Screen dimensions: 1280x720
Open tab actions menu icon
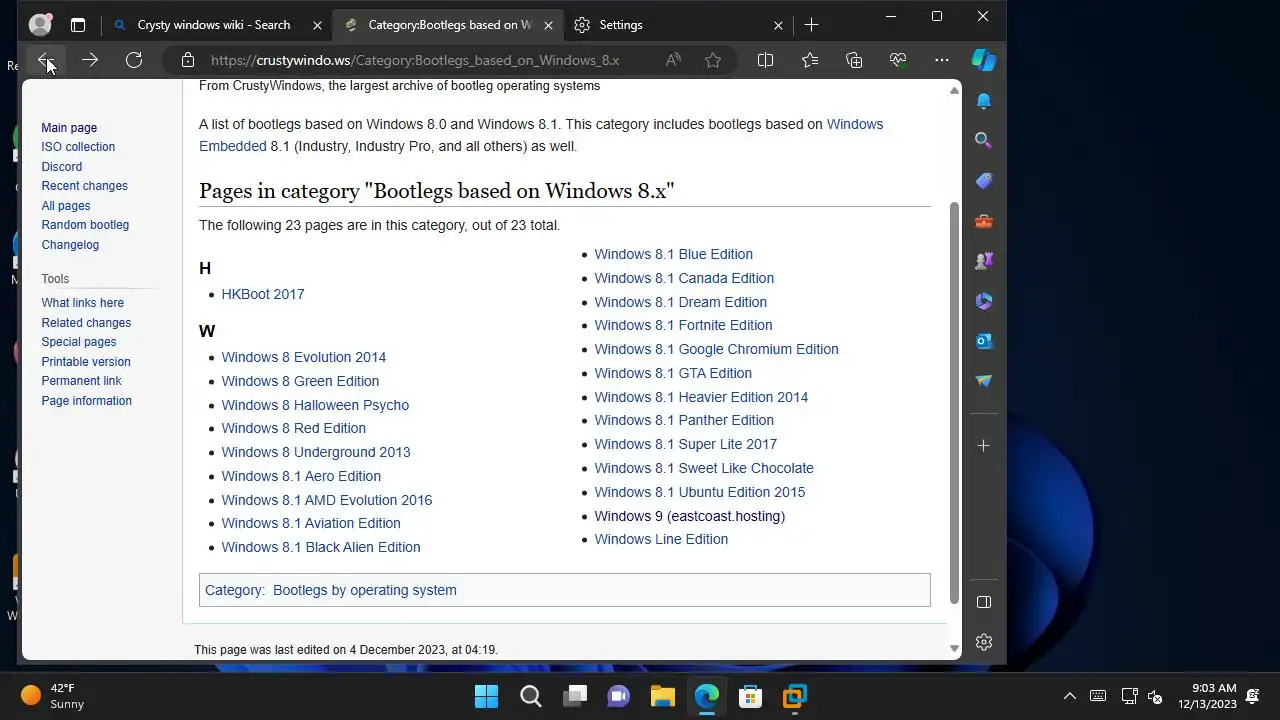point(78,25)
